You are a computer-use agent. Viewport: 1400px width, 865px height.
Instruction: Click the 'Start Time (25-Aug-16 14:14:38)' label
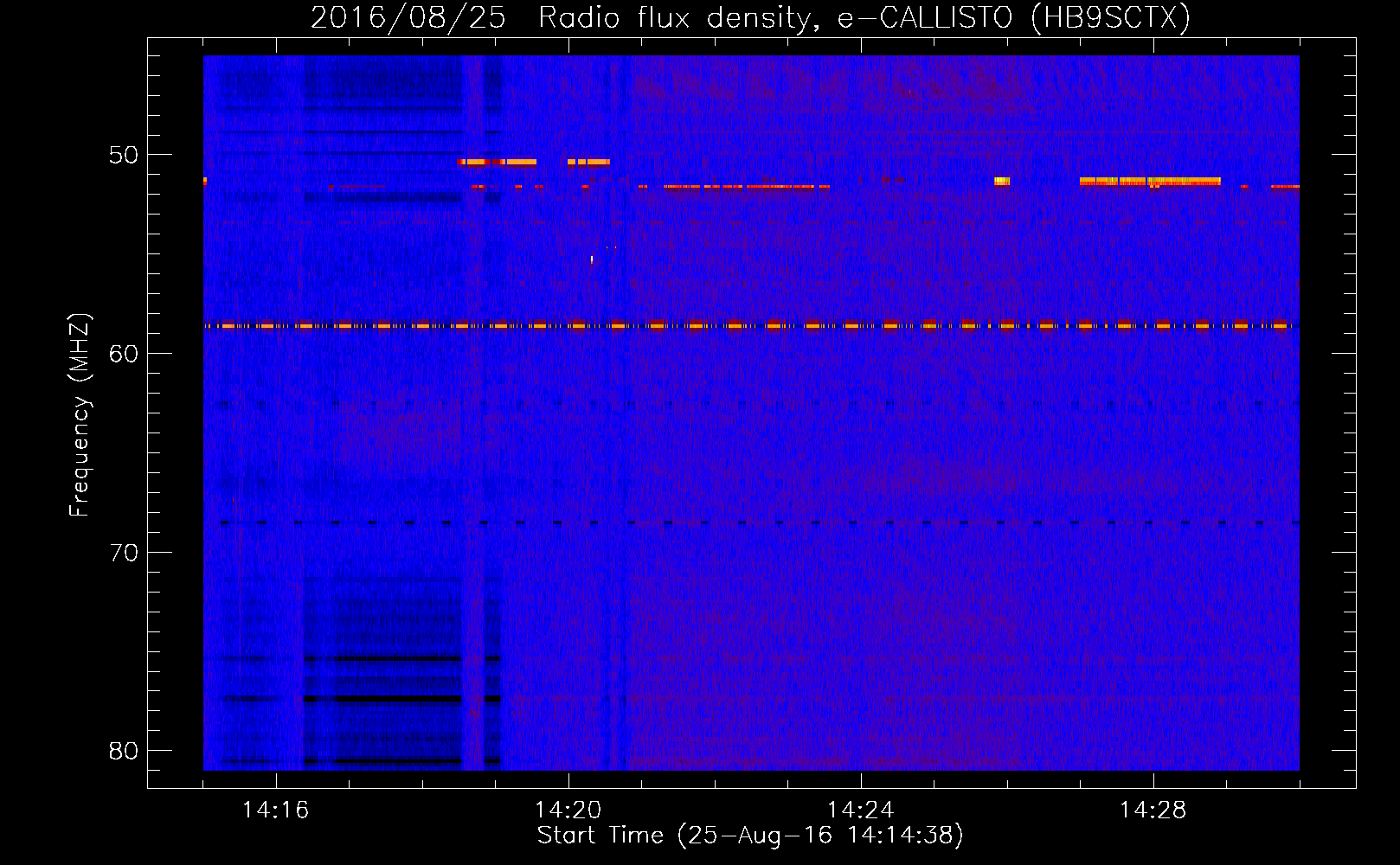pos(750,836)
